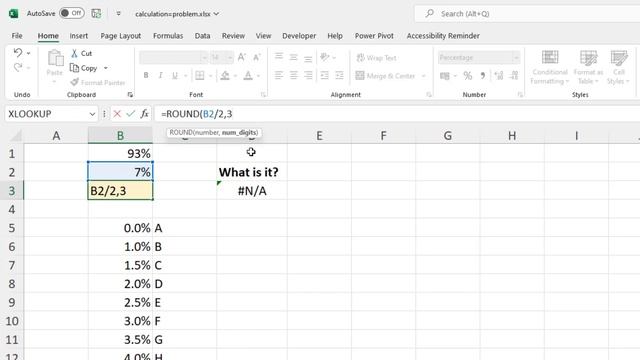
Task: Switch to the Power Pivot tab
Action: pos(374,36)
